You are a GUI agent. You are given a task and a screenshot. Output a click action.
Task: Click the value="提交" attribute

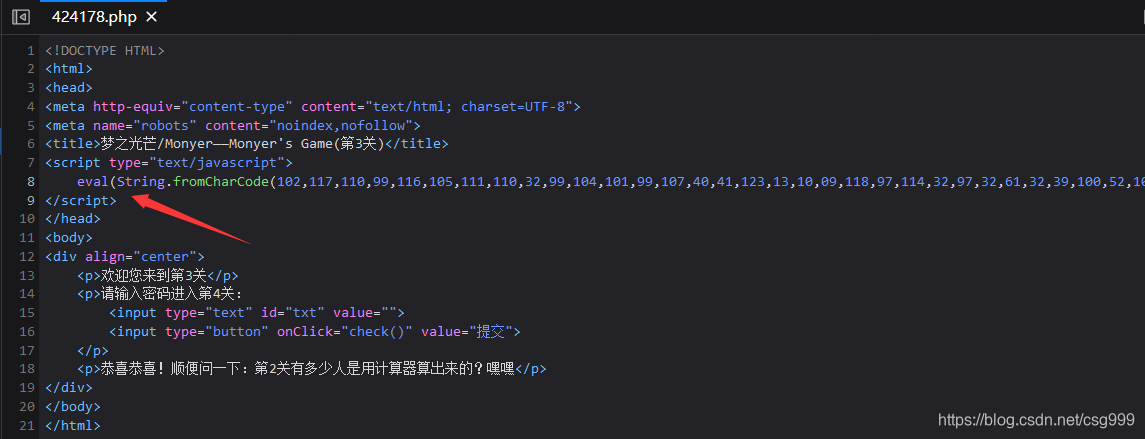[x=467, y=332]
